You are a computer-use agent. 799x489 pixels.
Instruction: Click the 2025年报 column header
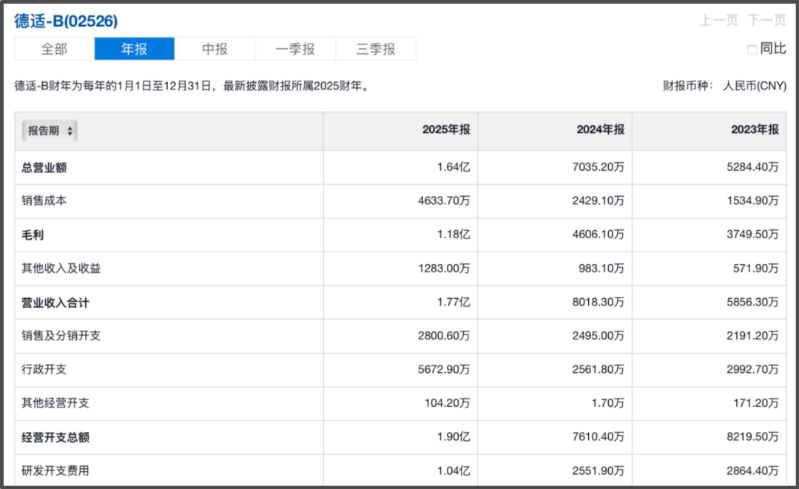coord(446,131)
